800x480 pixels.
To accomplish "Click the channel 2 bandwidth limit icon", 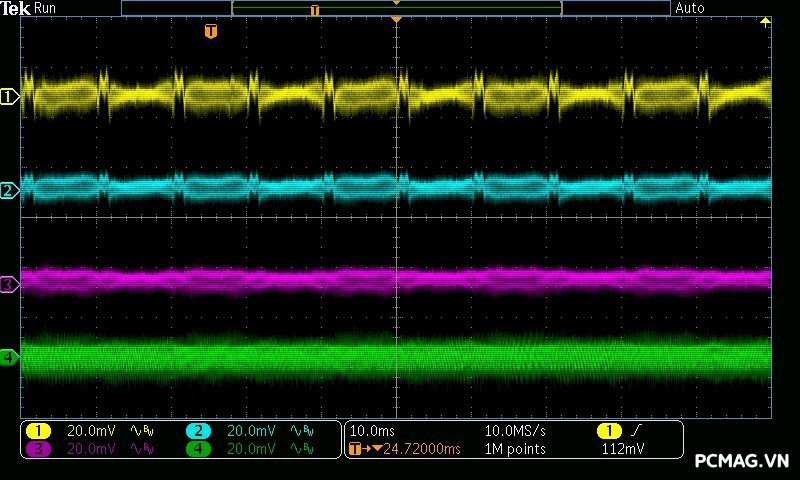I will (x=301, y=431).
